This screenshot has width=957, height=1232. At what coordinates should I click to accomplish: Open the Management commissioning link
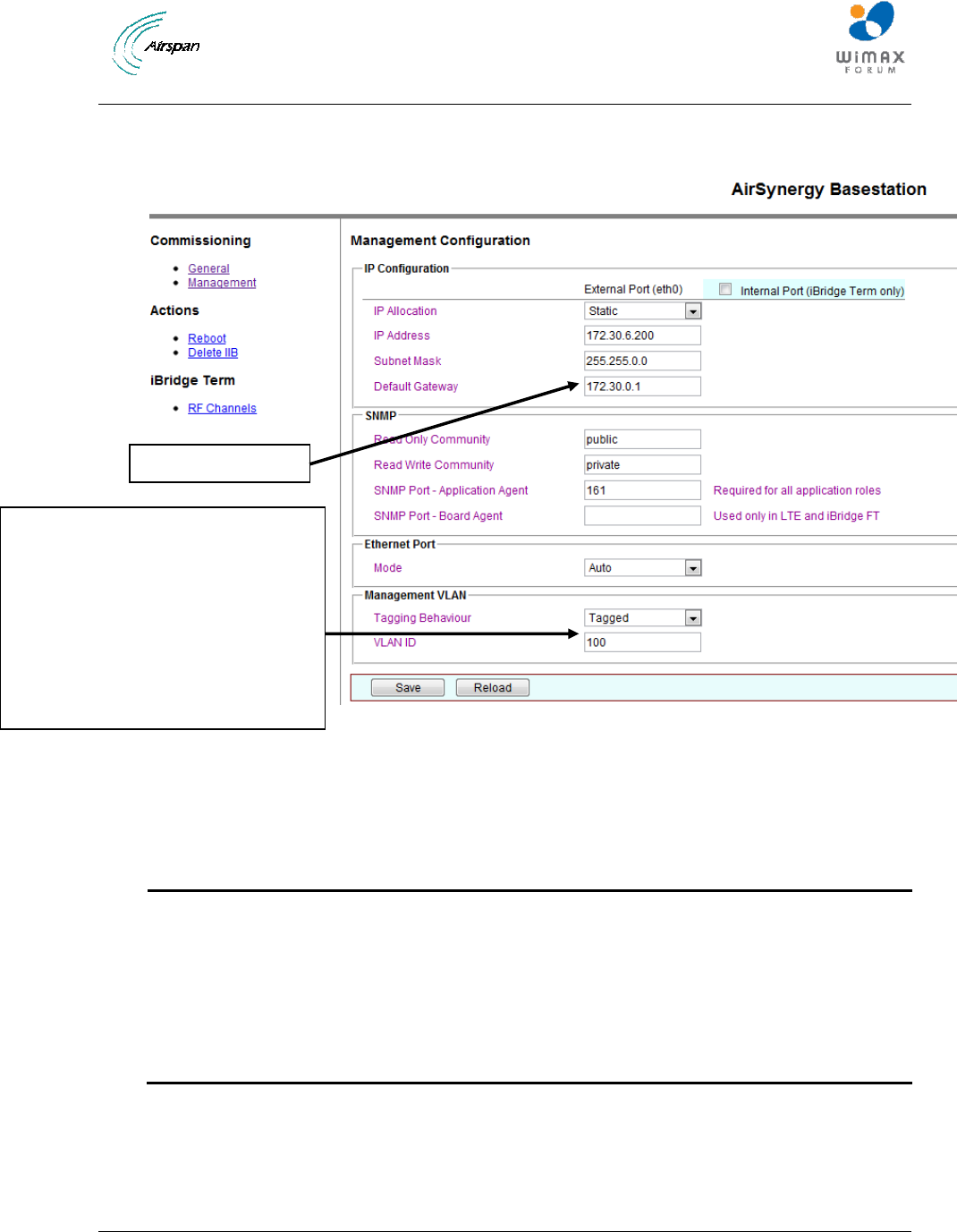point(222,283)
